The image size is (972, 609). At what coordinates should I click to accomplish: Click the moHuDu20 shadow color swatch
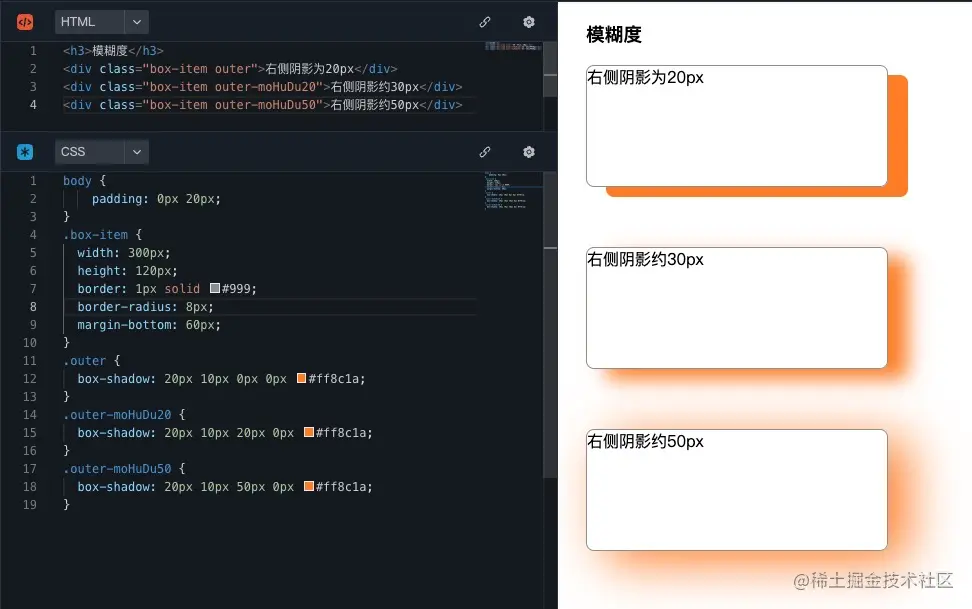(x=309, y=432)
